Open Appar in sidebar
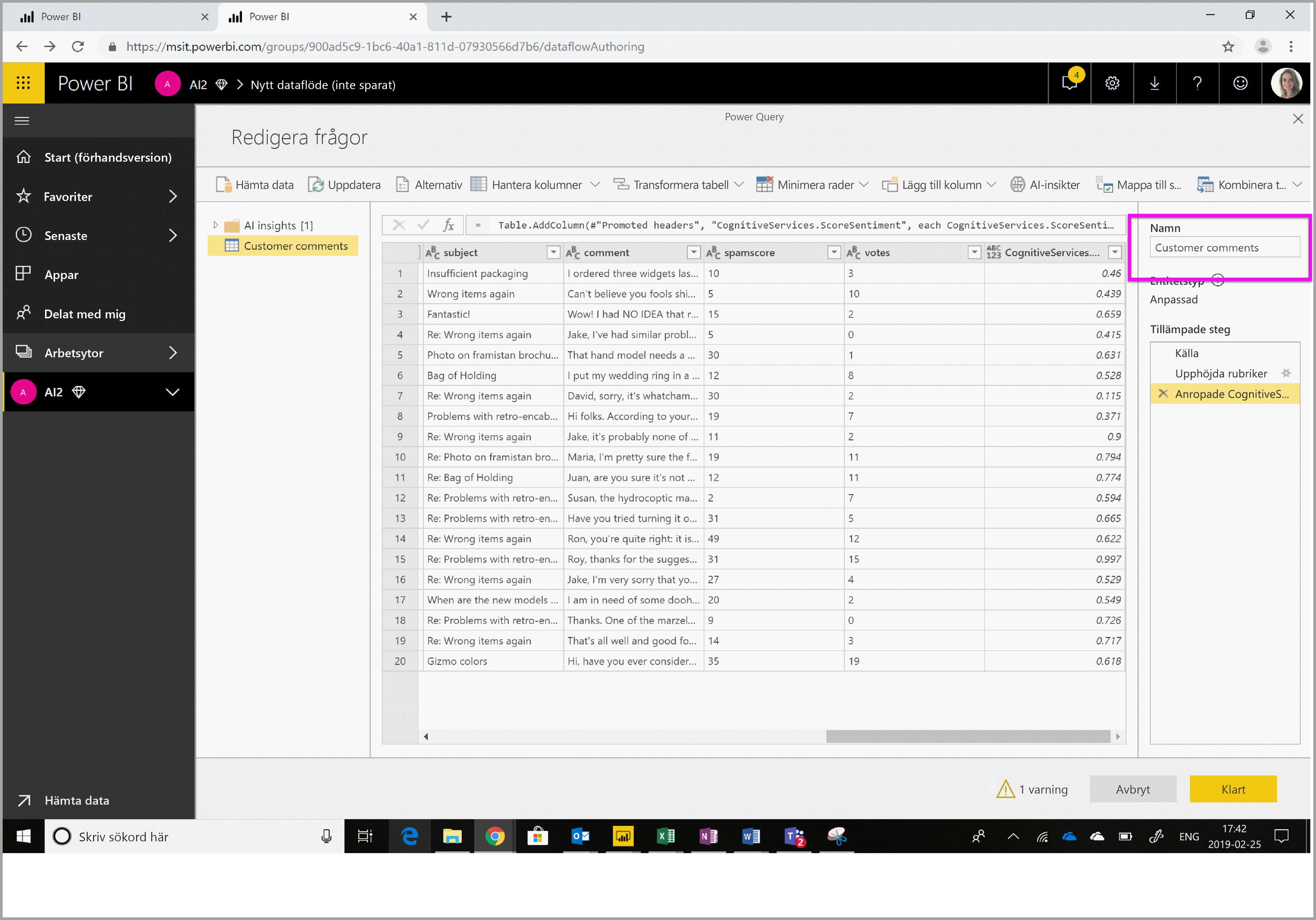 [98, 275]
